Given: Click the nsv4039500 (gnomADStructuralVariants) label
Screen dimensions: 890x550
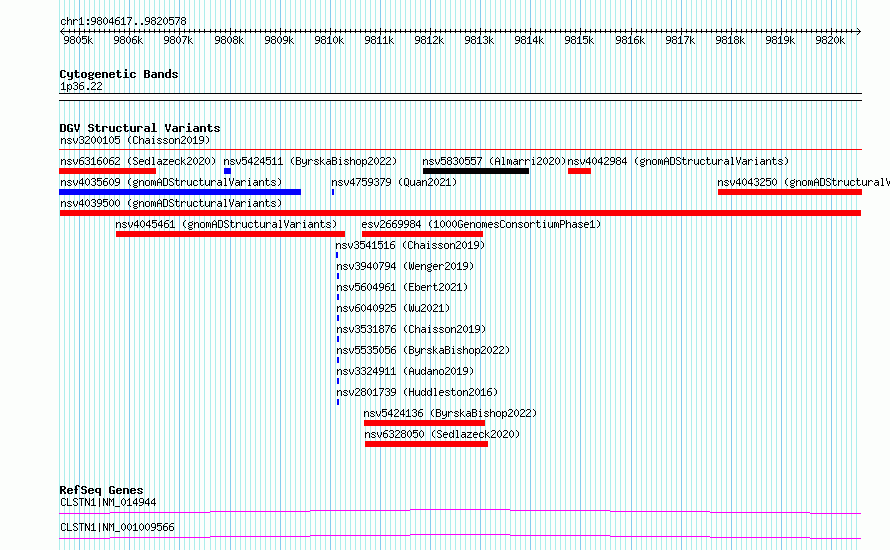Looking at the screenshot, I should 171,203.
